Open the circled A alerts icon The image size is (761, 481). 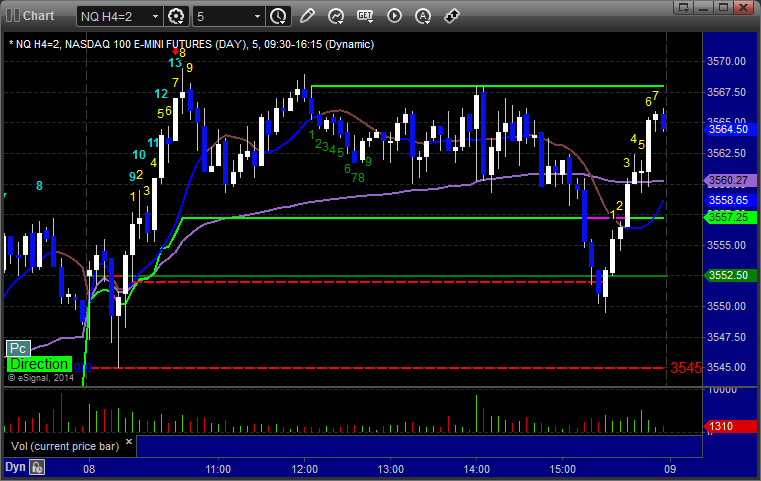click(x=423, y=16)
